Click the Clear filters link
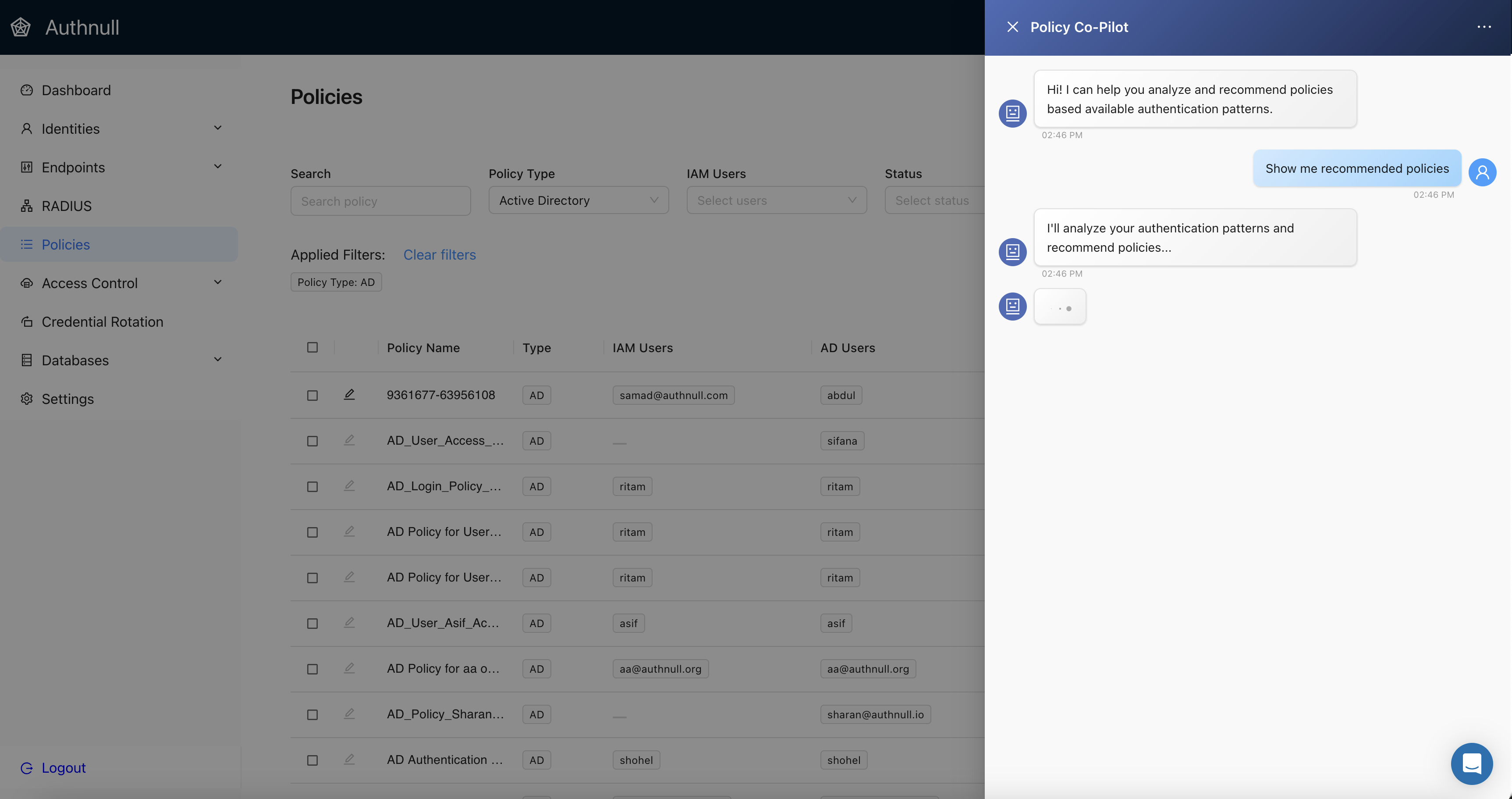Viewport: 1512px width, 799px height. click(439, 254)
